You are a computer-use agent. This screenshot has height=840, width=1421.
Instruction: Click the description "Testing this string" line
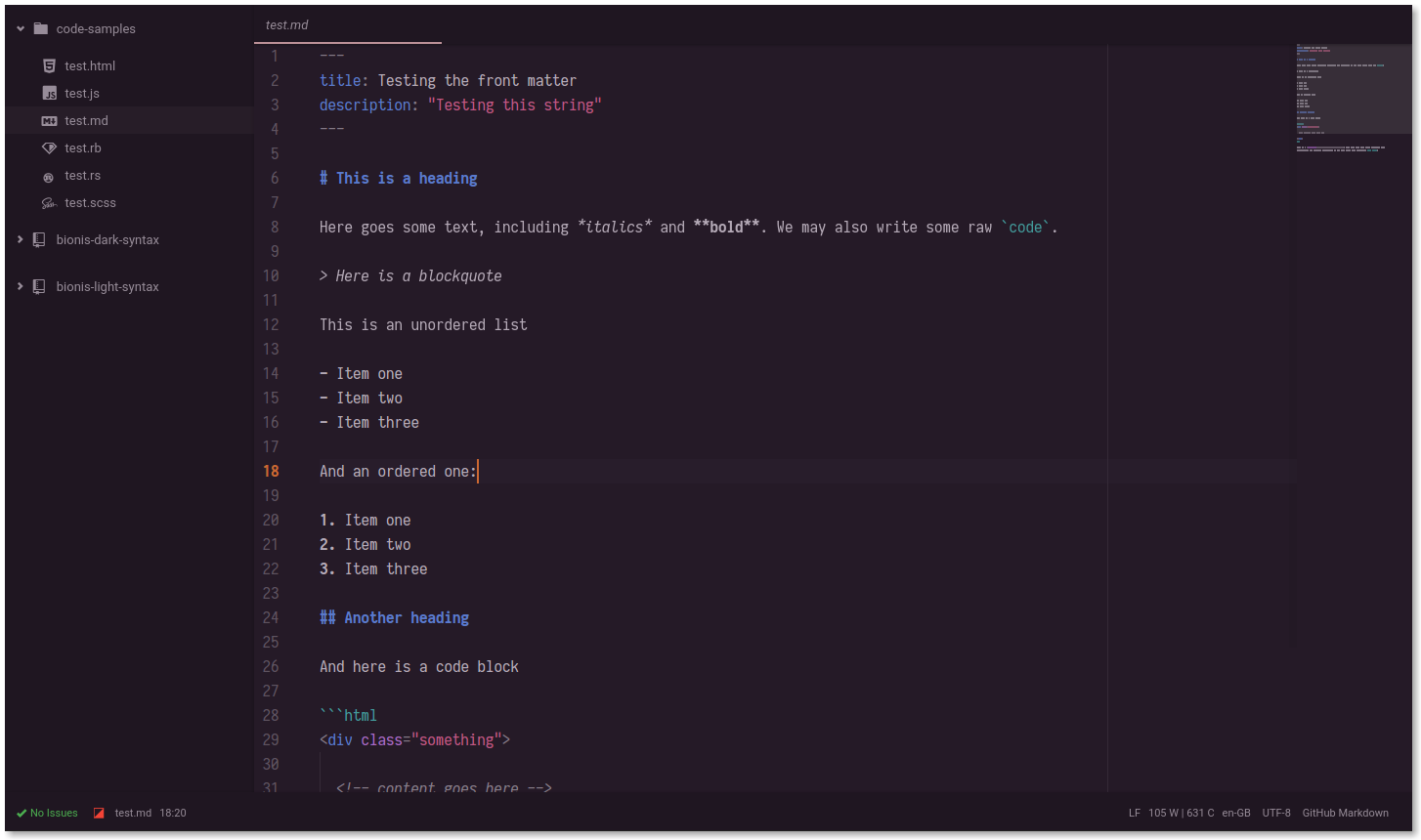click(x=460, y=105)
